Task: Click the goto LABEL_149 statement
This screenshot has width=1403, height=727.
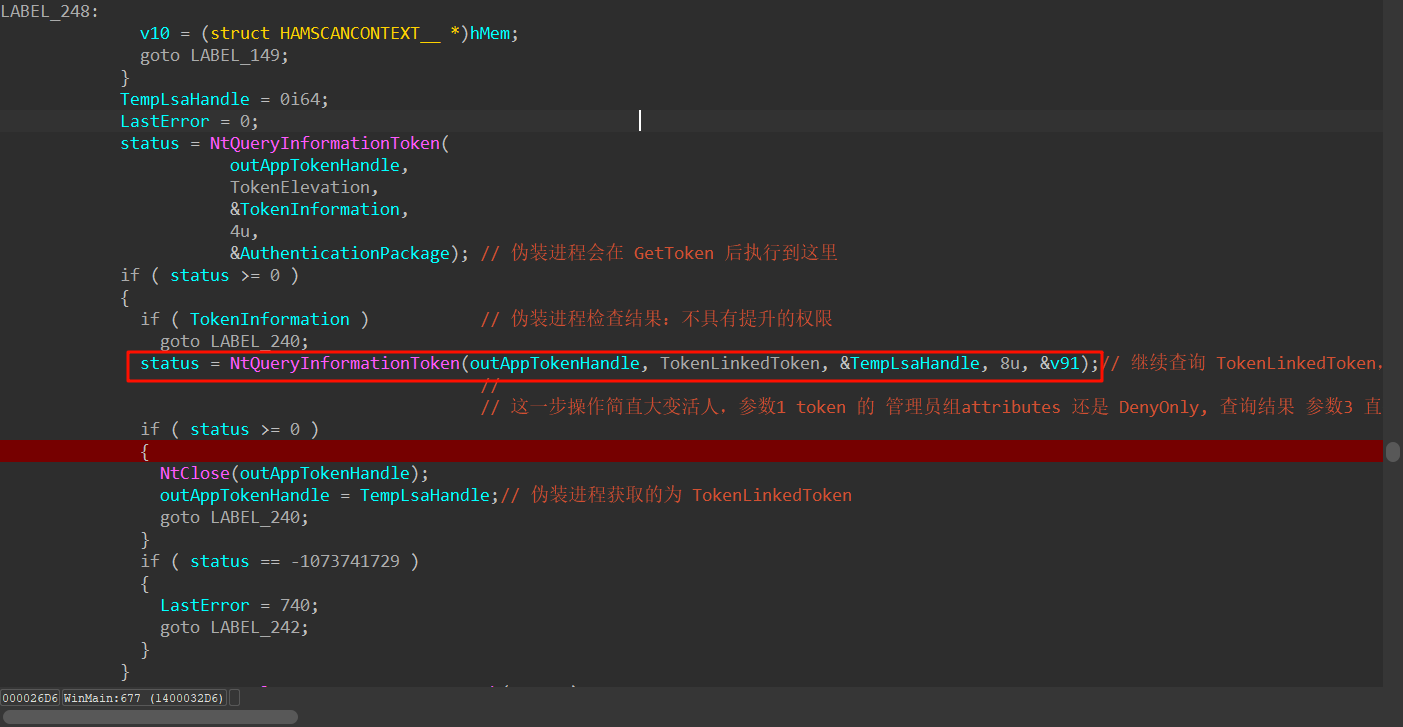Action: click(213, 55)
